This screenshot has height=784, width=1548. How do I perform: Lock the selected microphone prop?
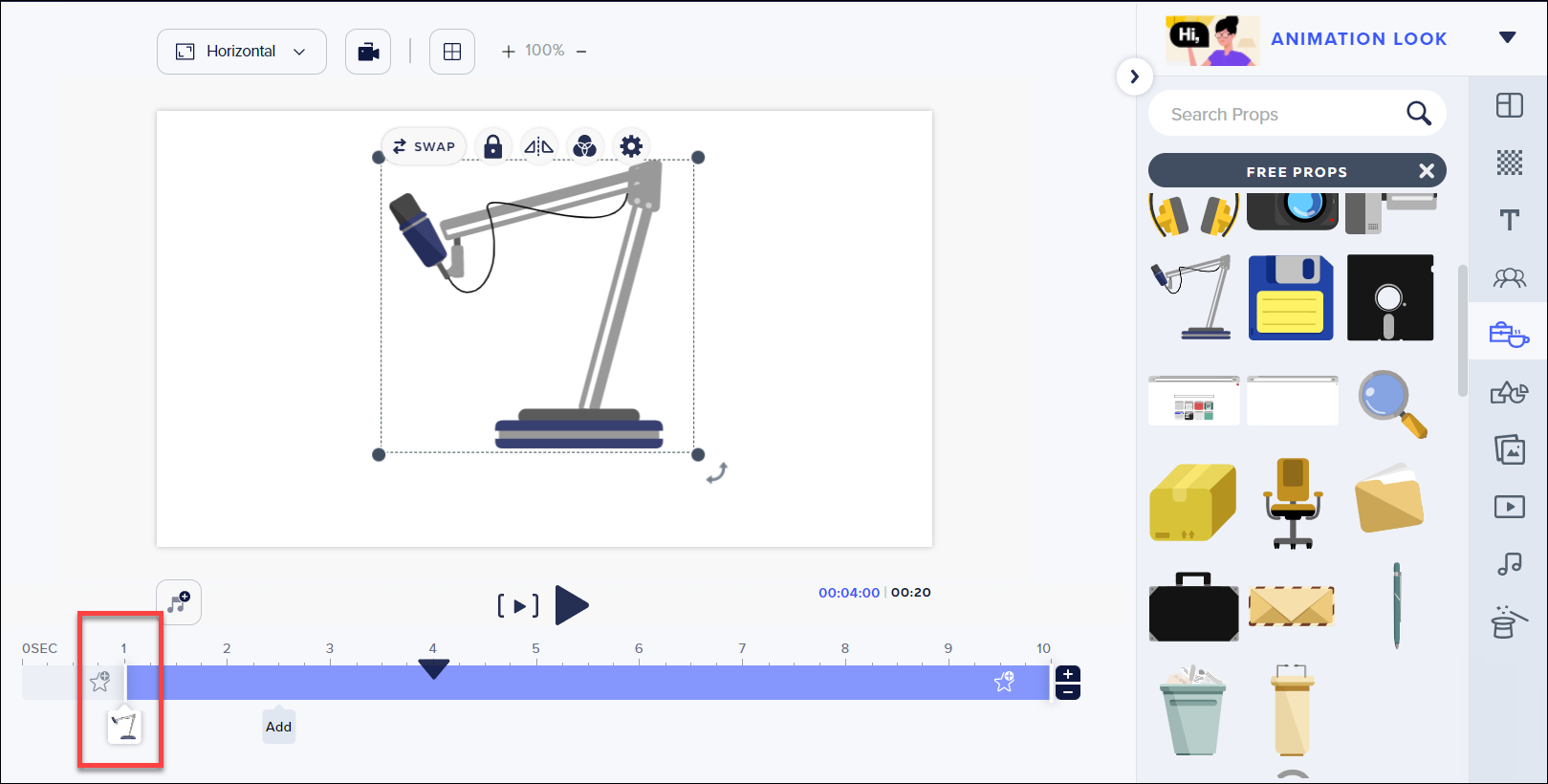tap(492, 146)
